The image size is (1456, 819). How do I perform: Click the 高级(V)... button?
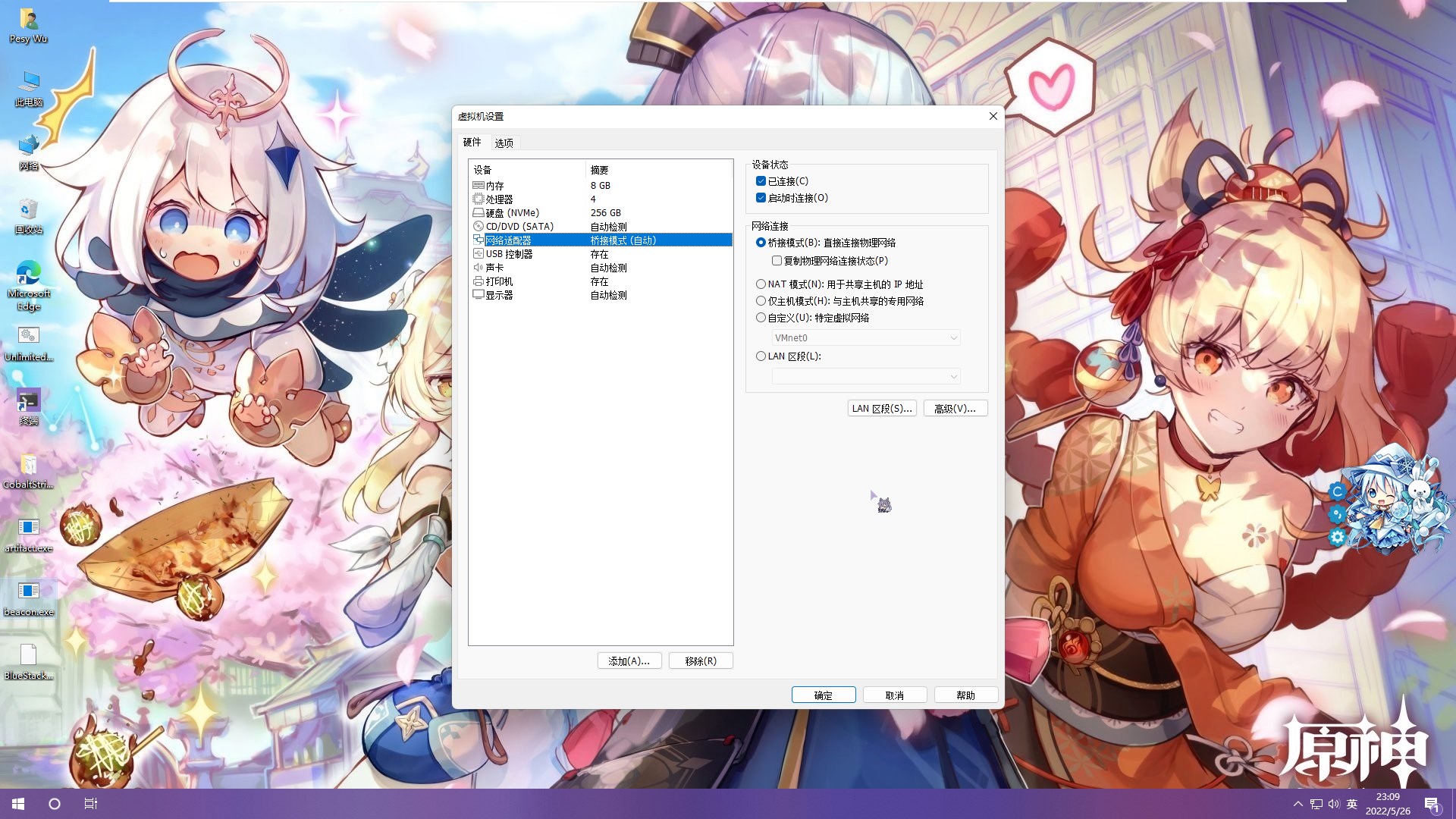click(955, 409)
